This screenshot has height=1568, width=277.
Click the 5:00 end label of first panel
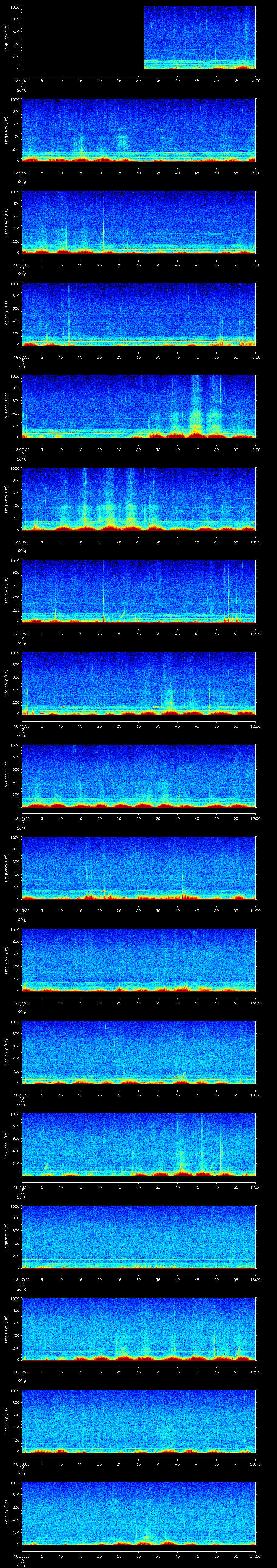click(256, 80)
